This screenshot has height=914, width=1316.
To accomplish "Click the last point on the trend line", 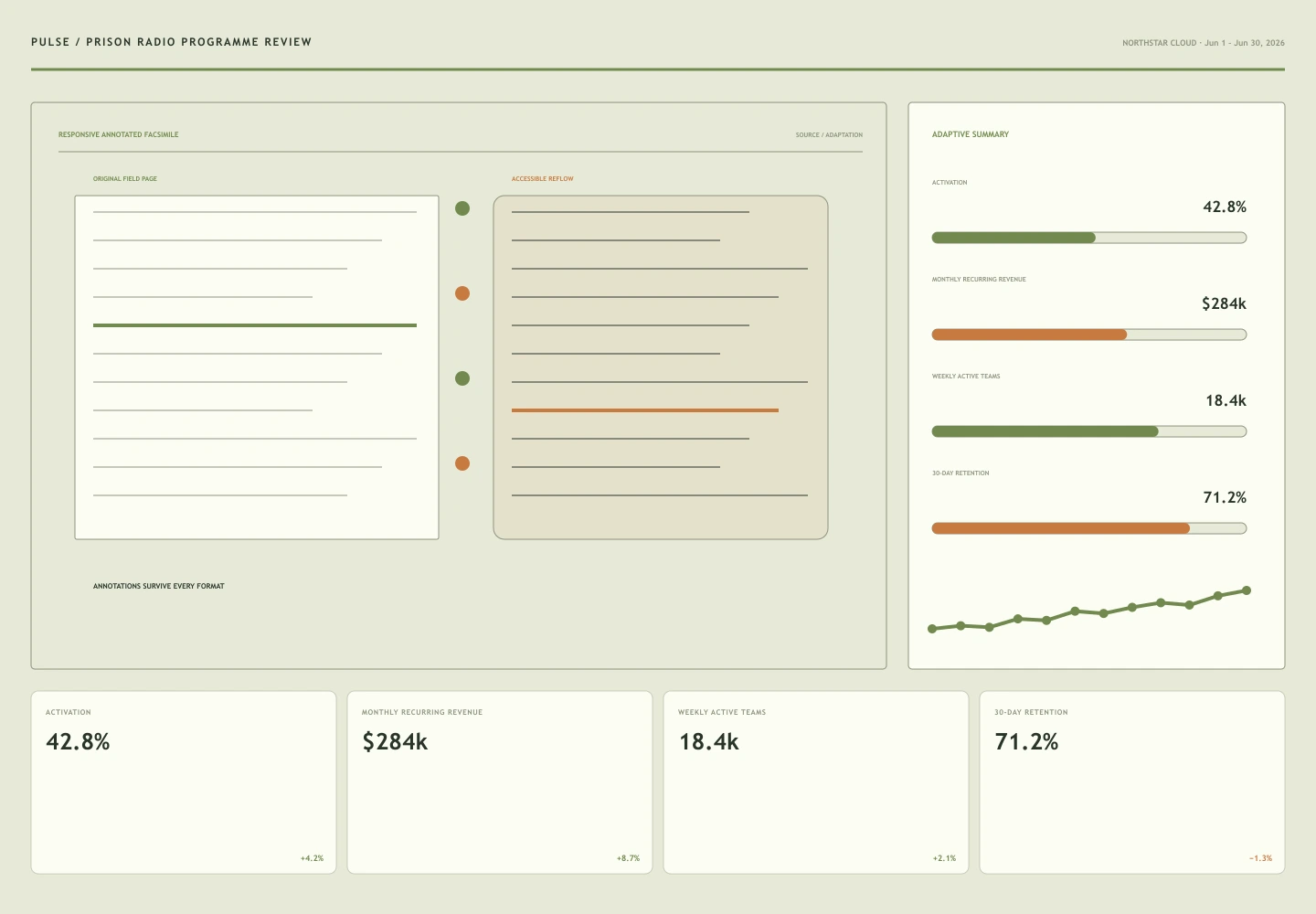I will tap(1247, 590).
